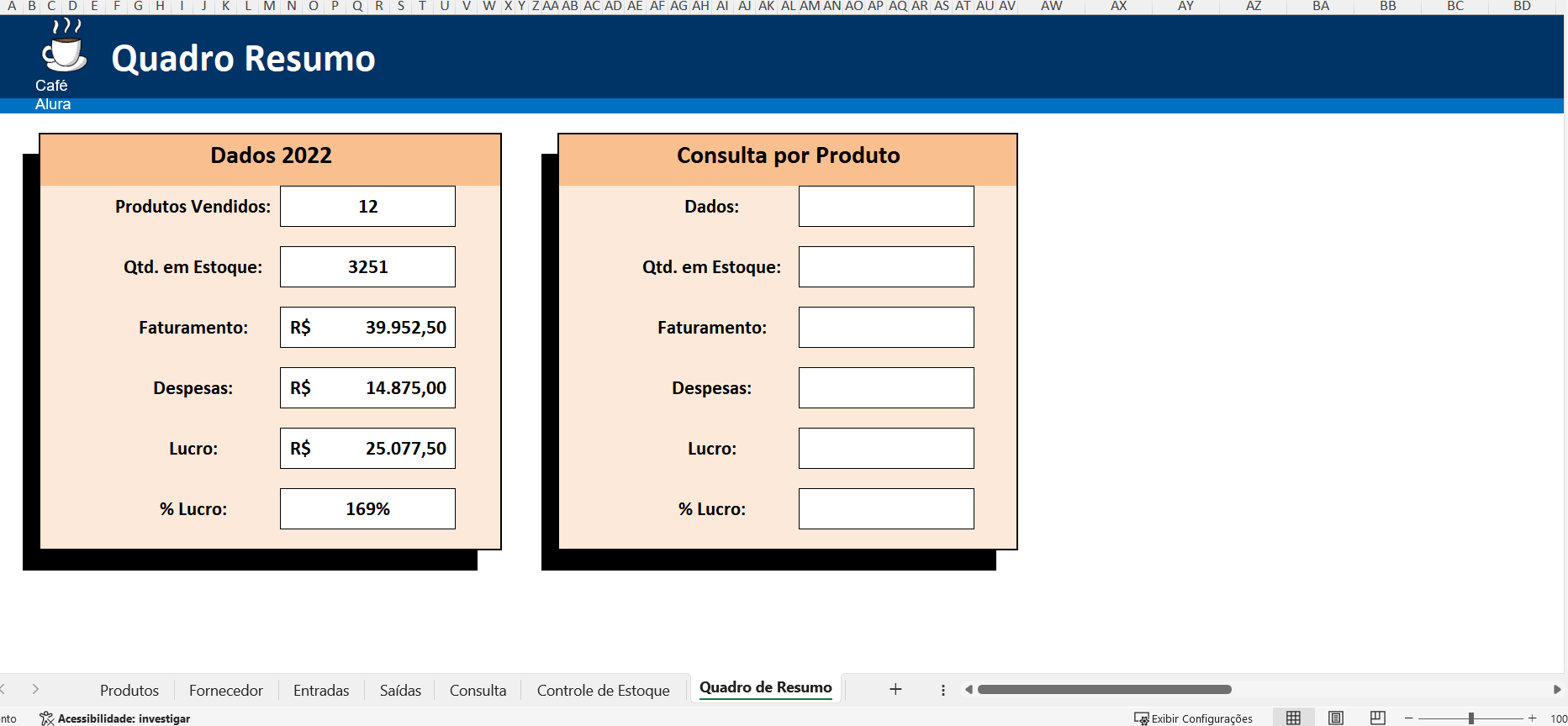Select the Quadro de Resumo tab
The image size is (1568, 726).
(765, 687)
